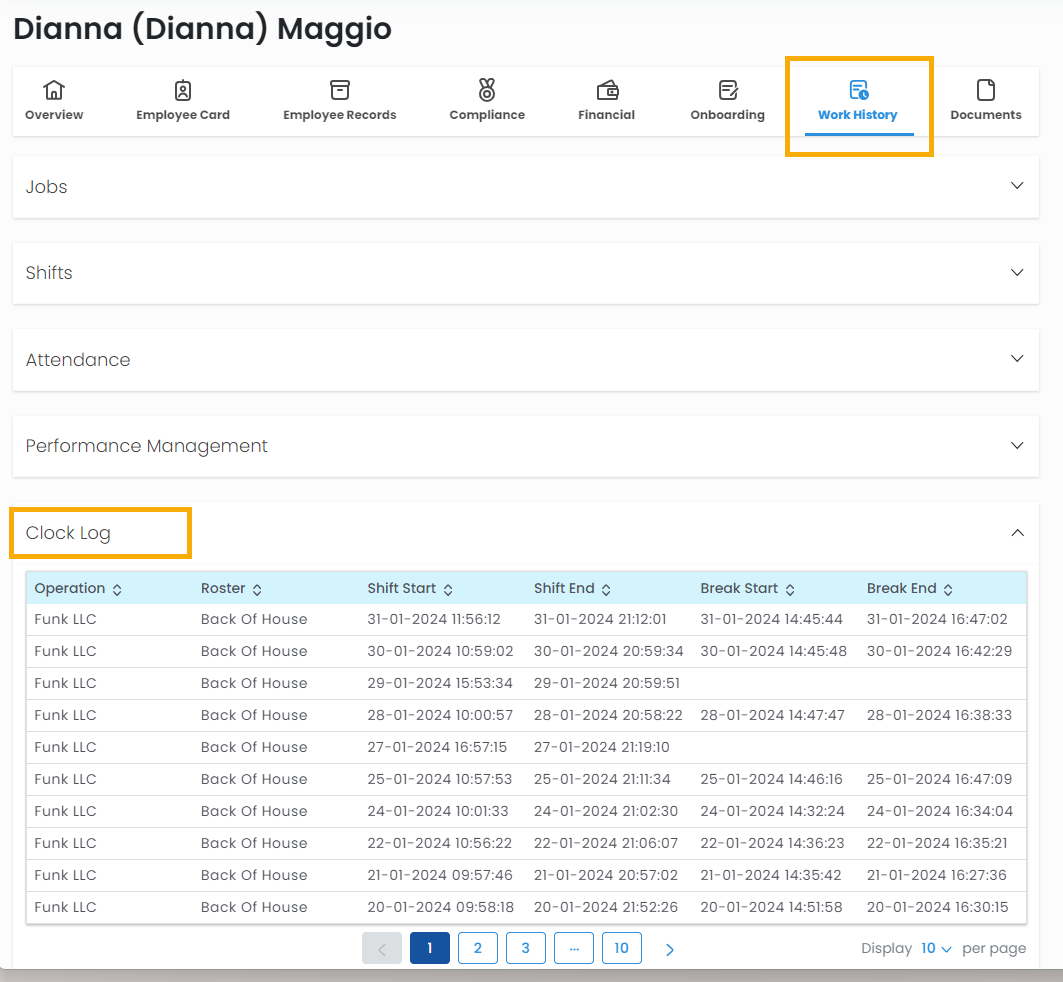The image size is (1063, 982).
Task: Go to page 2 of clock log
Action: [x=478, y=948]
